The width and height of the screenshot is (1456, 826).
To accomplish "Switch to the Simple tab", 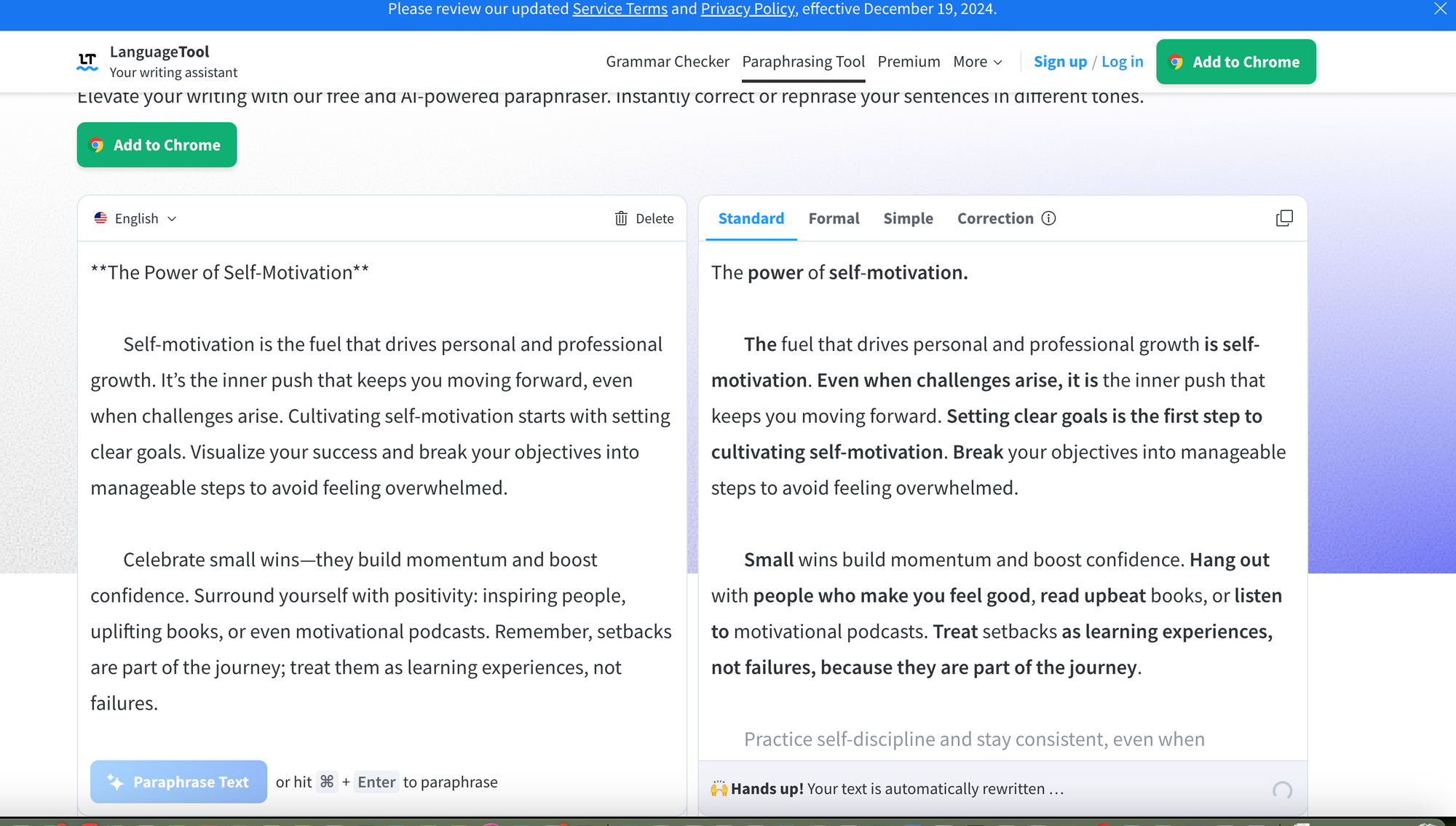I will tap(908, 218).
